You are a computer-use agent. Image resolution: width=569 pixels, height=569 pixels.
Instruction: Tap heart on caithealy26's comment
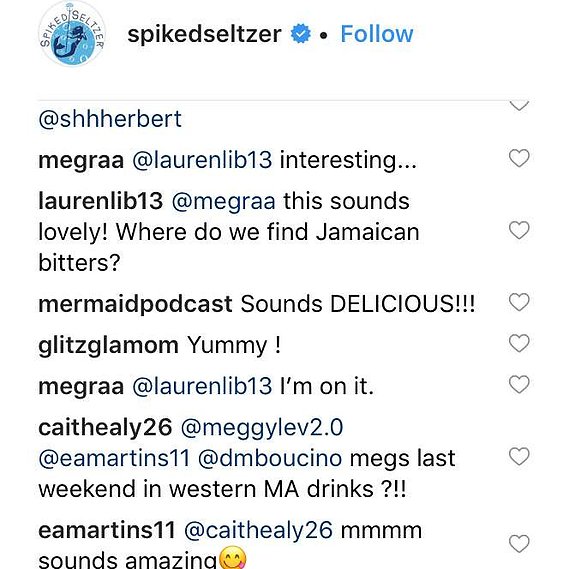pyautogui.click(x=519, y=456)
